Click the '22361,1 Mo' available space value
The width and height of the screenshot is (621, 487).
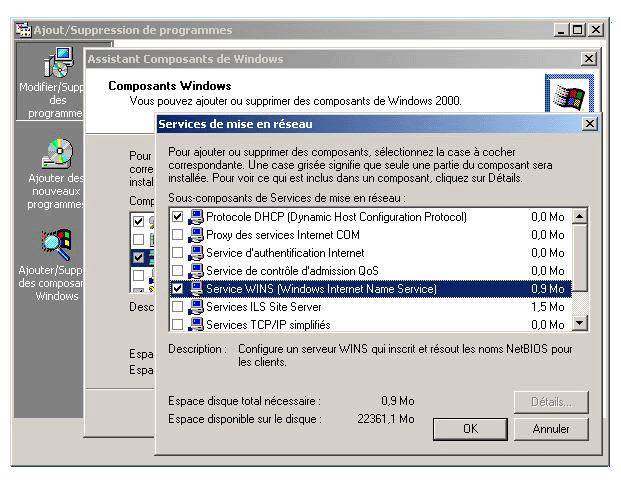386,419
